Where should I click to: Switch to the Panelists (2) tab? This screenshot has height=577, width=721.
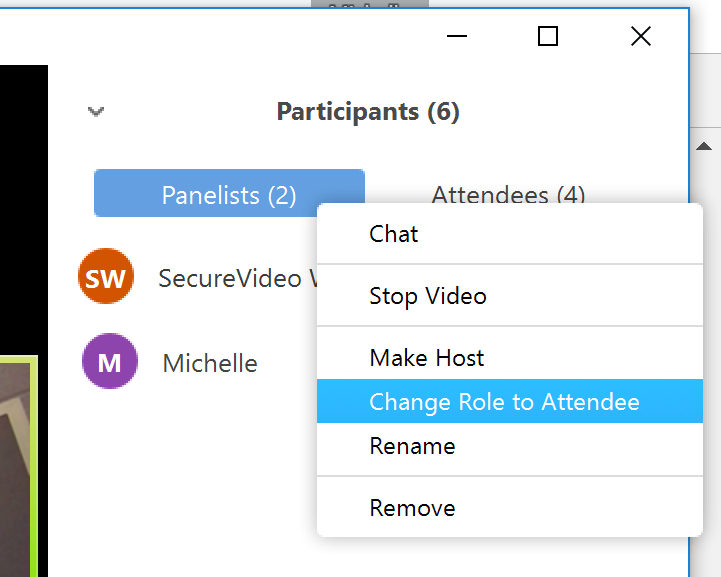coord(229,194)
